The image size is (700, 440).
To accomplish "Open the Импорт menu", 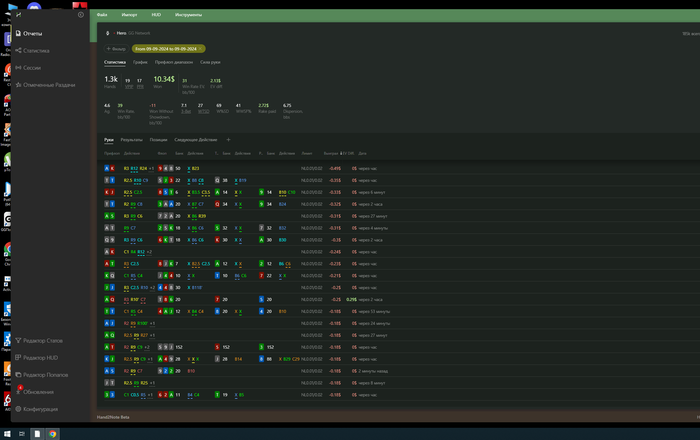I will point(129,15).
